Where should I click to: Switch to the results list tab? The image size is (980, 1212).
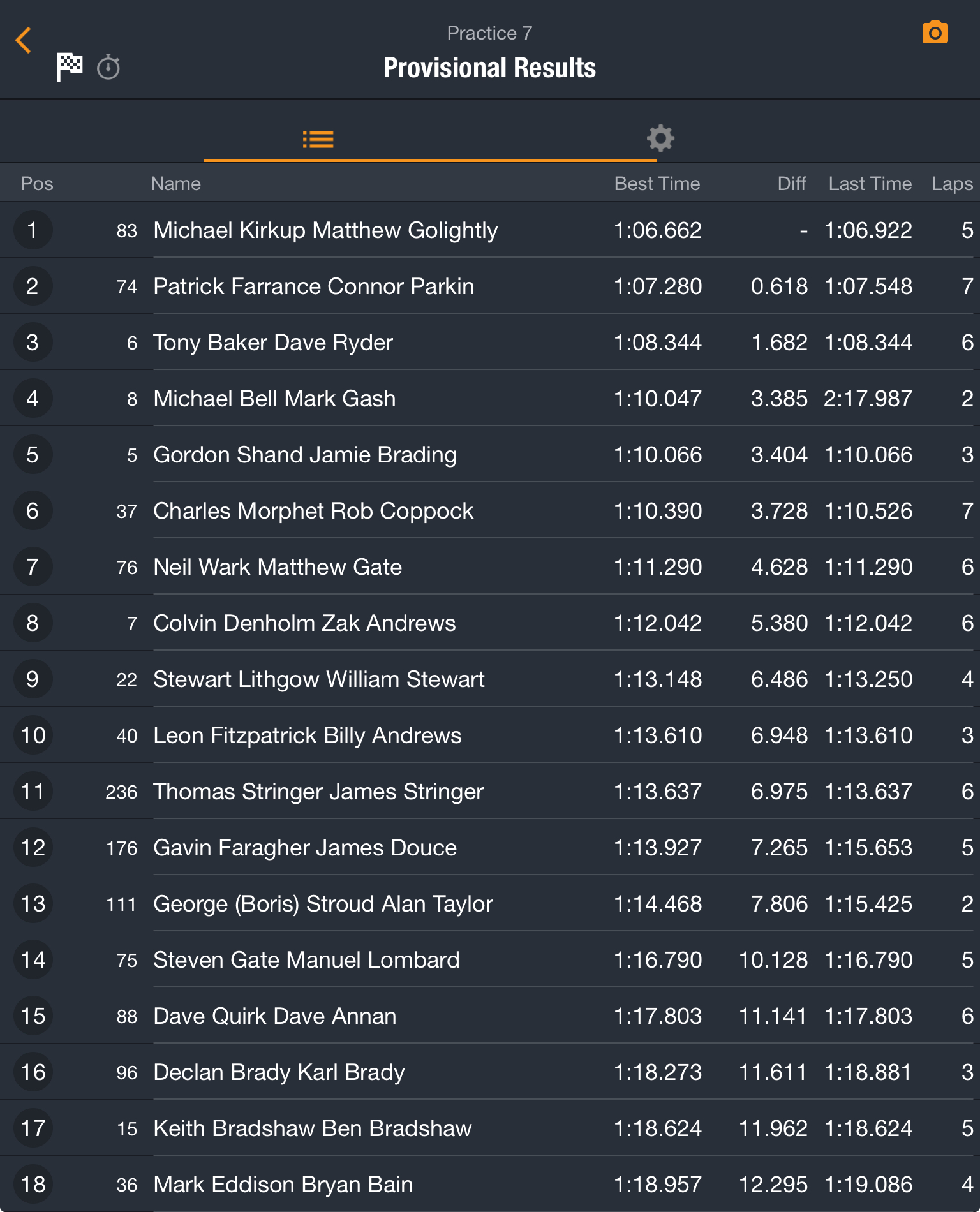(x=318, y=139)
